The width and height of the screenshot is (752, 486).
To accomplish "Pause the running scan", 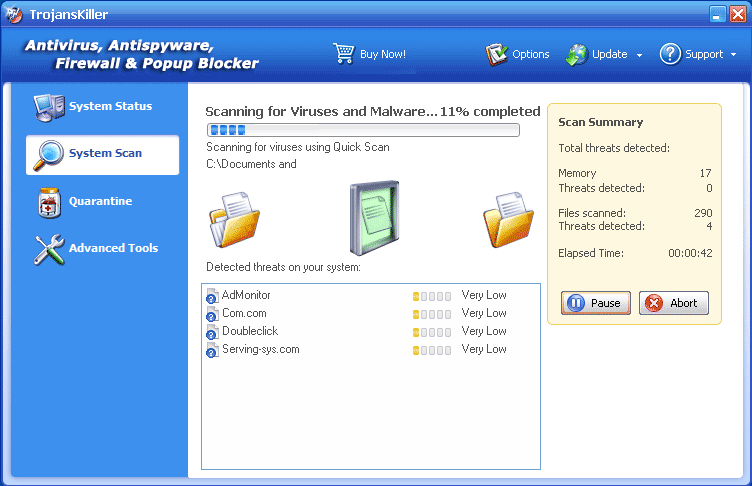I will click(x=595, y=303).
